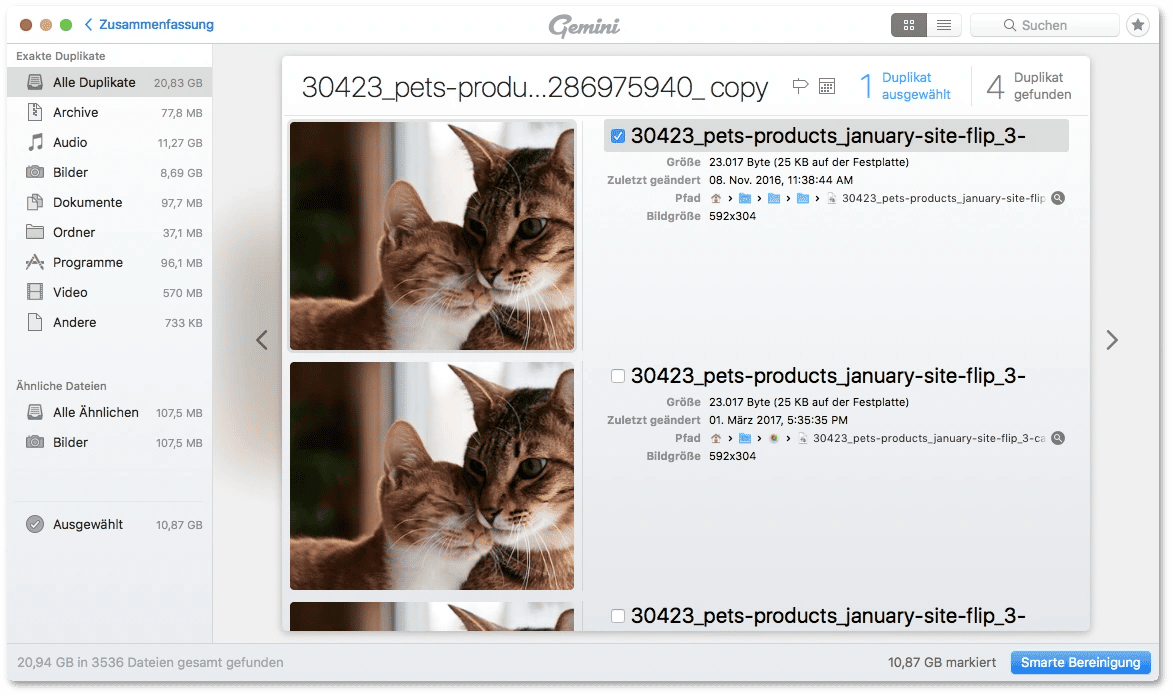Click the Audio music note icon
1172x695 pixels.
tap(35, 142)
